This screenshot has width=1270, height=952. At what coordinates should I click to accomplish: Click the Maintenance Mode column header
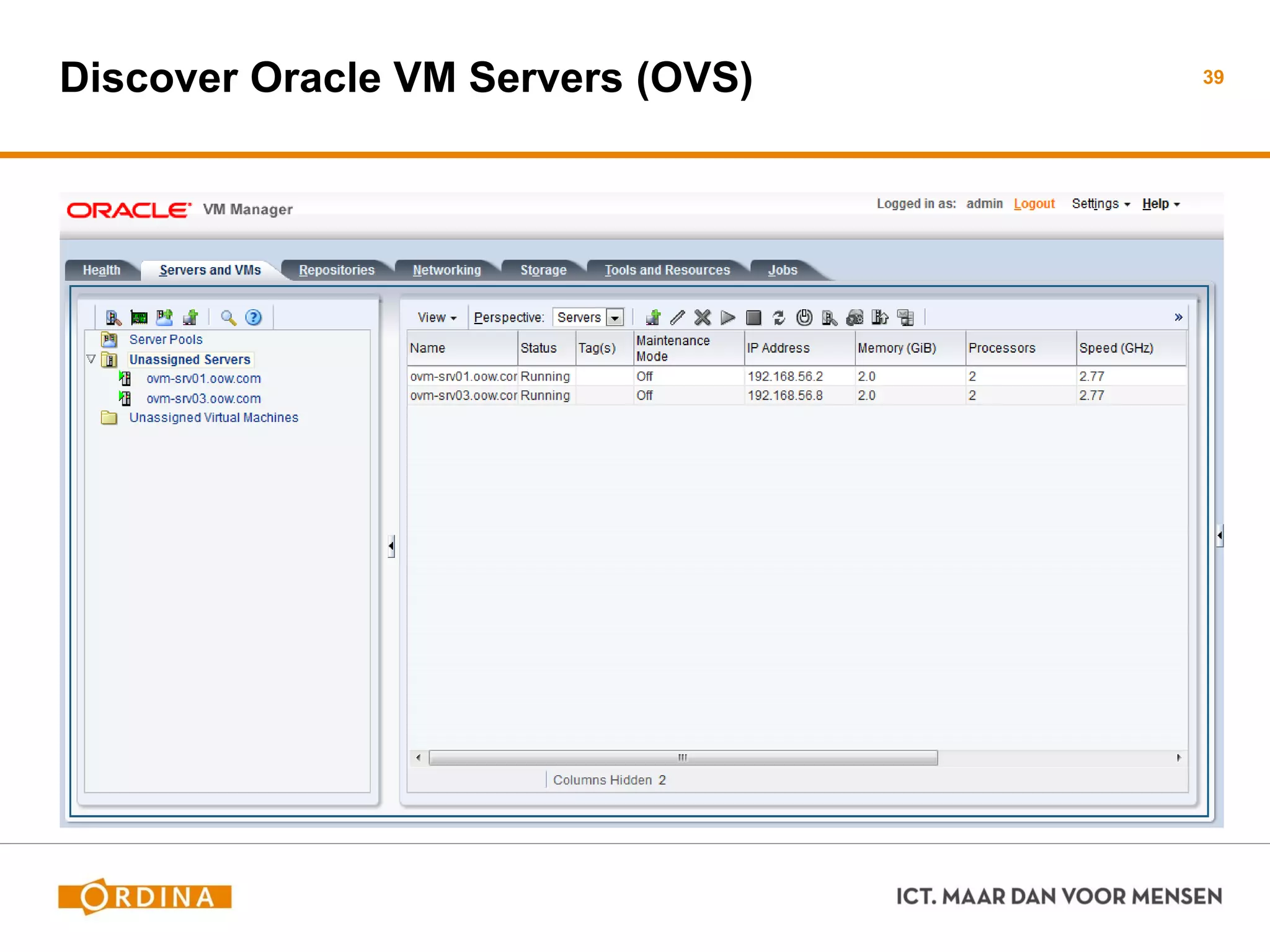[689, 348]
